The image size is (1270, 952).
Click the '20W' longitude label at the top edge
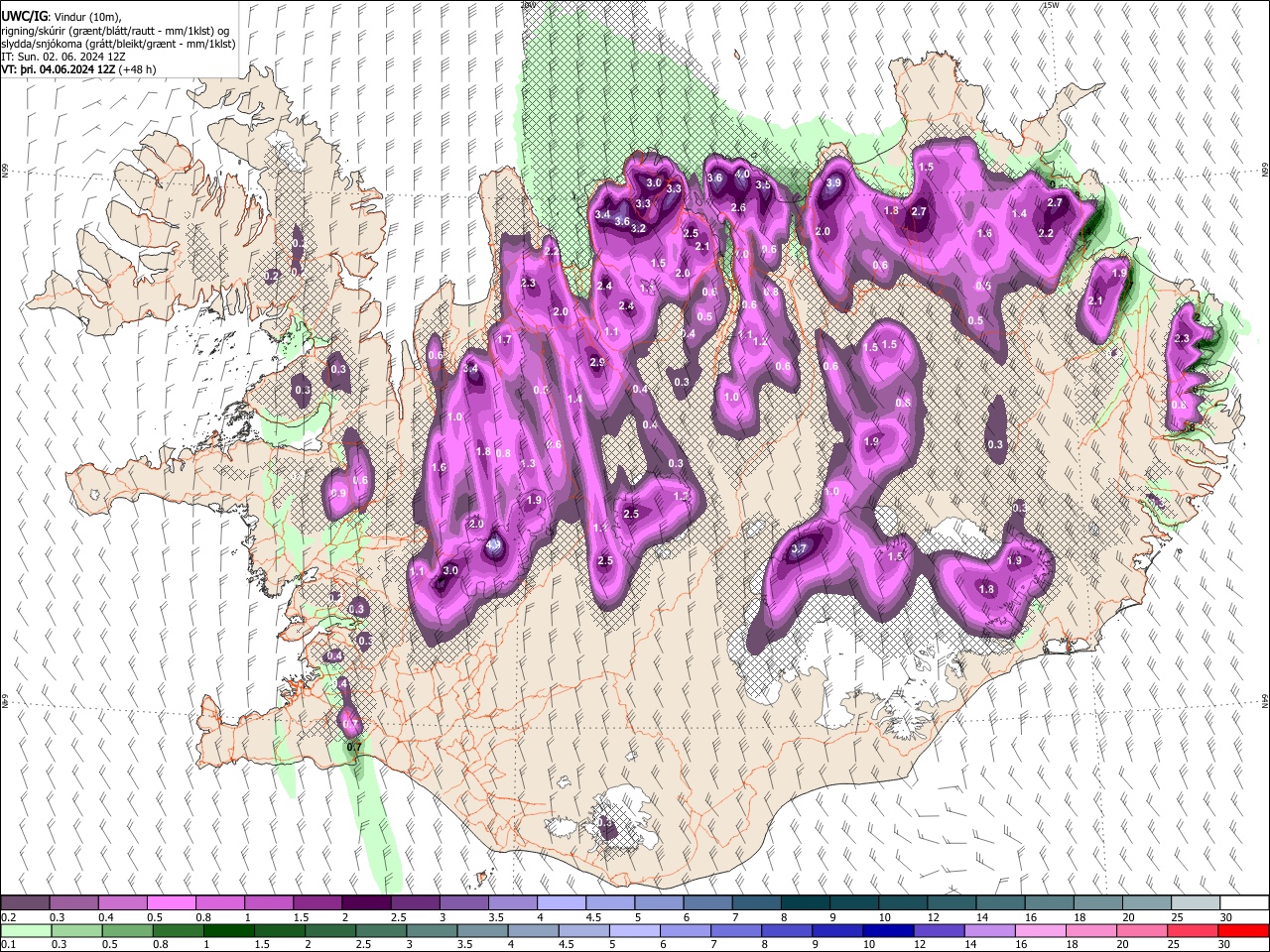coord(528,5)
